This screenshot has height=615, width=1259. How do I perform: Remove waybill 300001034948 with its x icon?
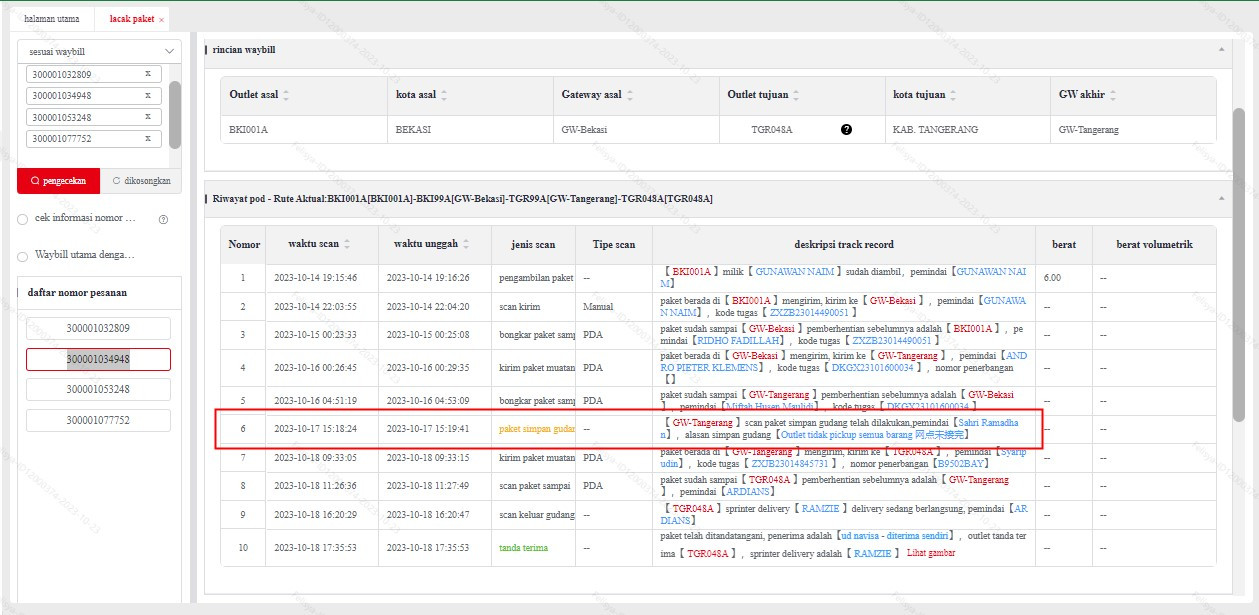tap(147, 96)
